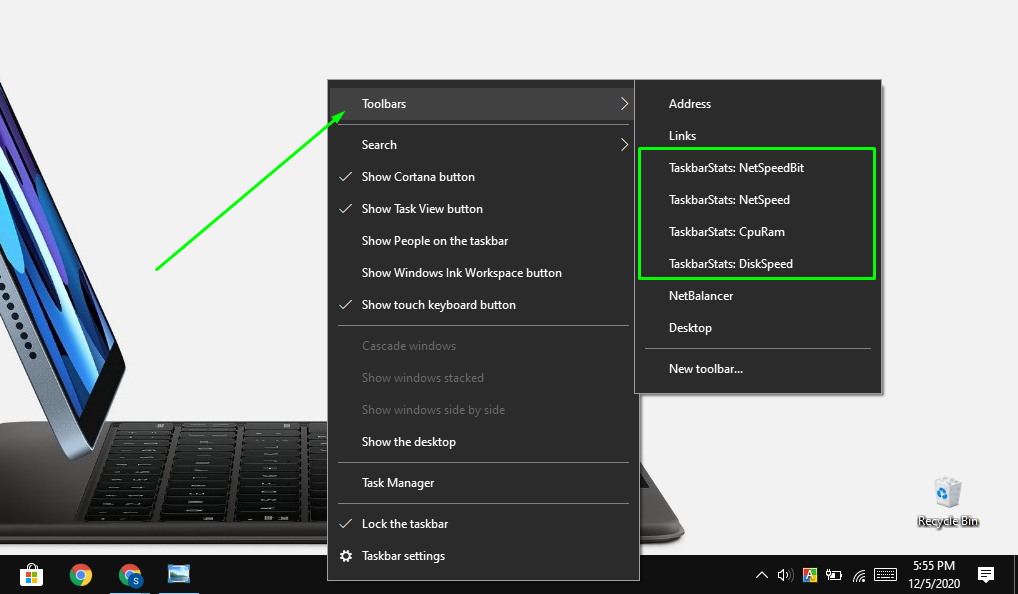Open Microsoft Store from the taskbar

click(x=32, y=574)
